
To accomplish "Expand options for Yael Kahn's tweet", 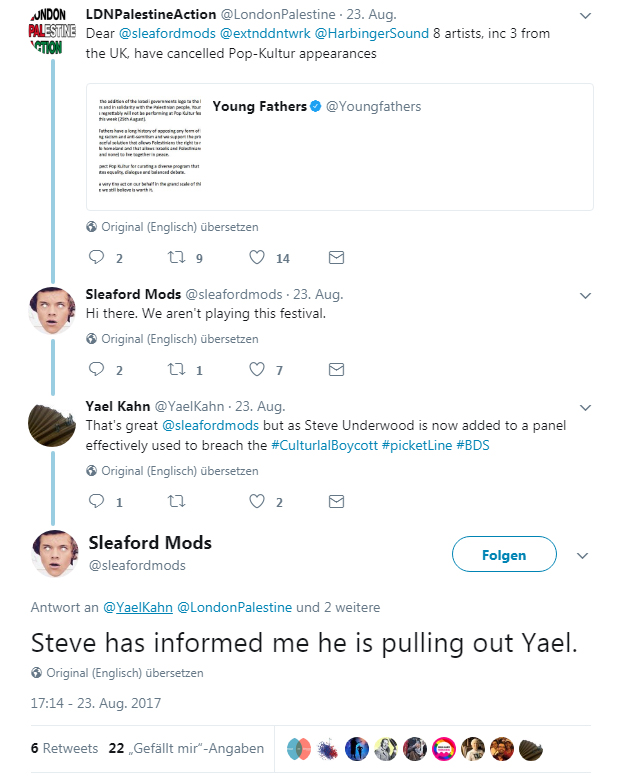I will [x=583, y=408].
